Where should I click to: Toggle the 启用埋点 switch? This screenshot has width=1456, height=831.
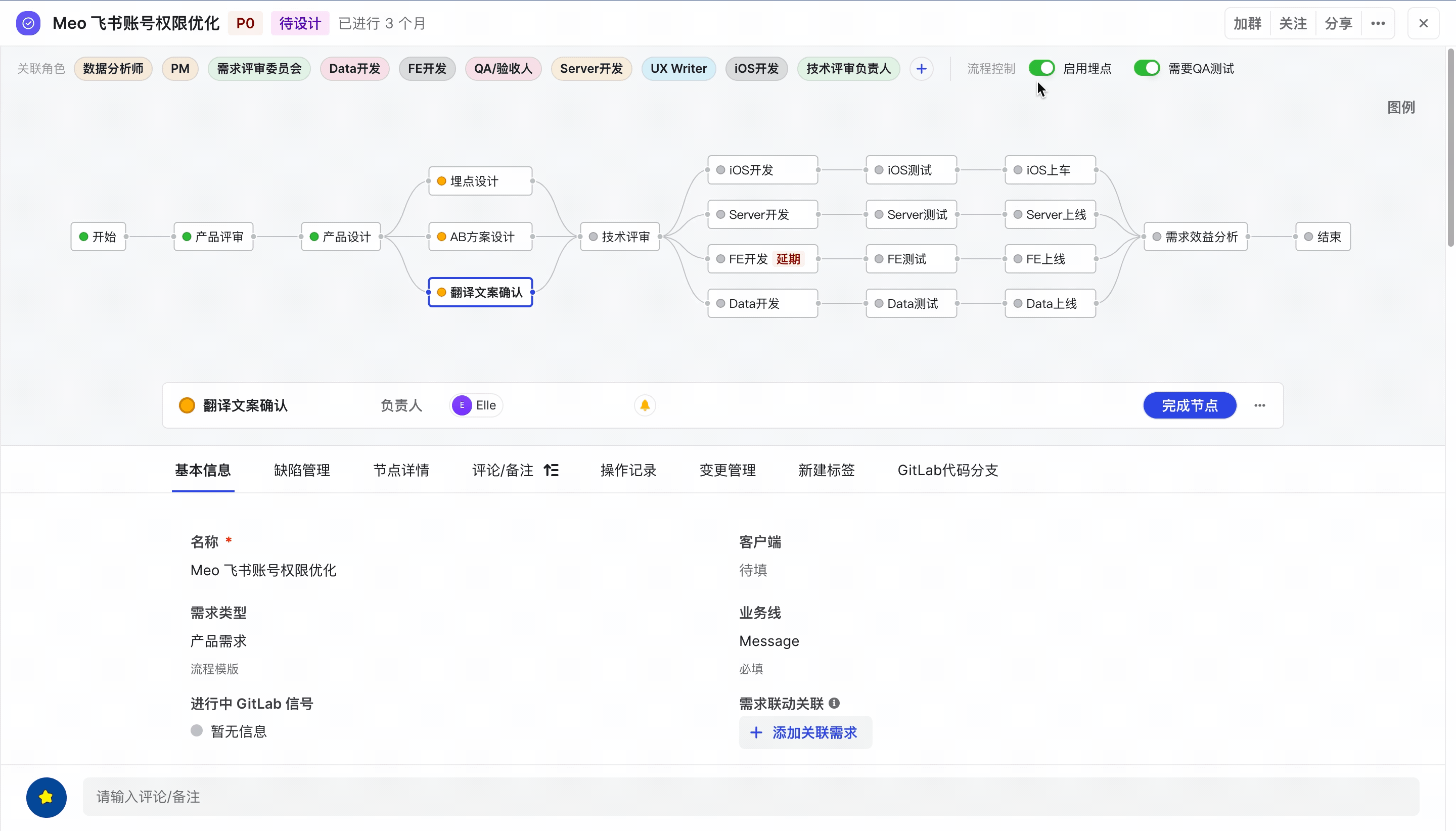[x=1041, y=68]
